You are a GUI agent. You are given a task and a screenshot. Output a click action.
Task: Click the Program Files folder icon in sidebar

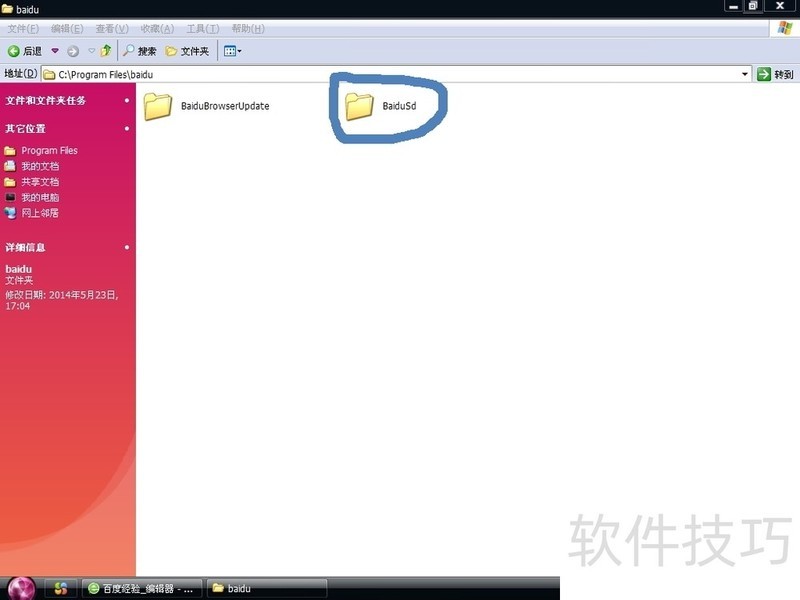(x=10, y=151)
